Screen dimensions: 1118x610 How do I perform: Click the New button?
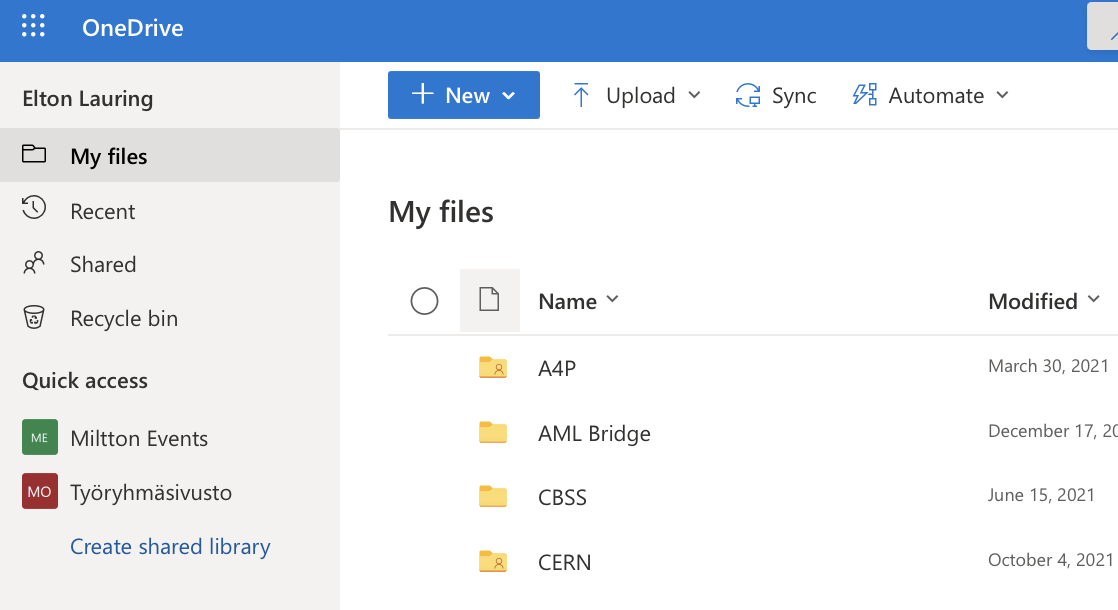(x=463, y=95)
